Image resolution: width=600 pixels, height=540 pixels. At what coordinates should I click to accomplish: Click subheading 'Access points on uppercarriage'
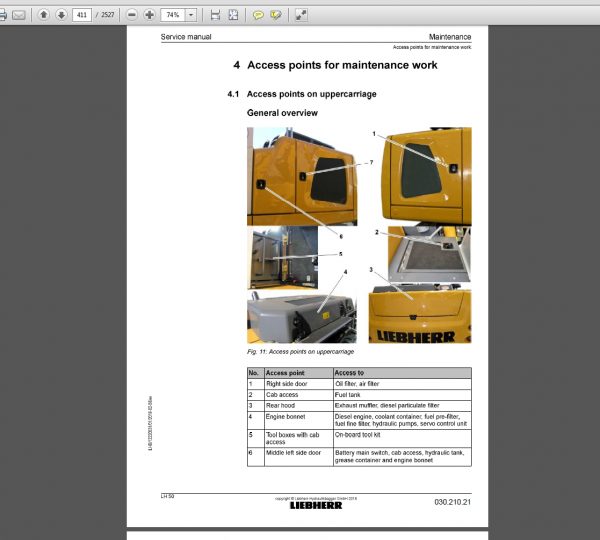click(x=311, y=94)
